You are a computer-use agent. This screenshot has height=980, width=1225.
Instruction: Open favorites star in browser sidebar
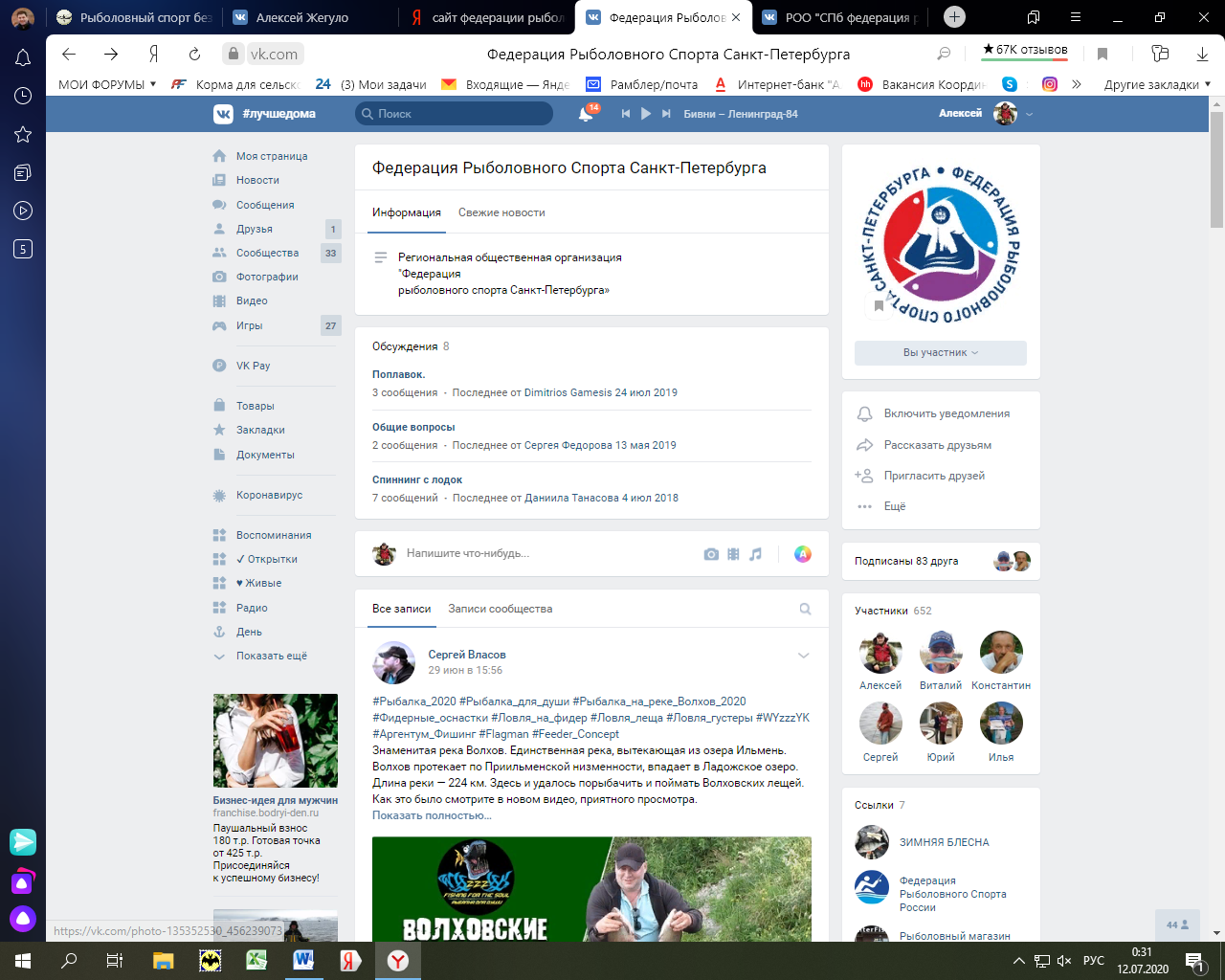tap(23, 134)
